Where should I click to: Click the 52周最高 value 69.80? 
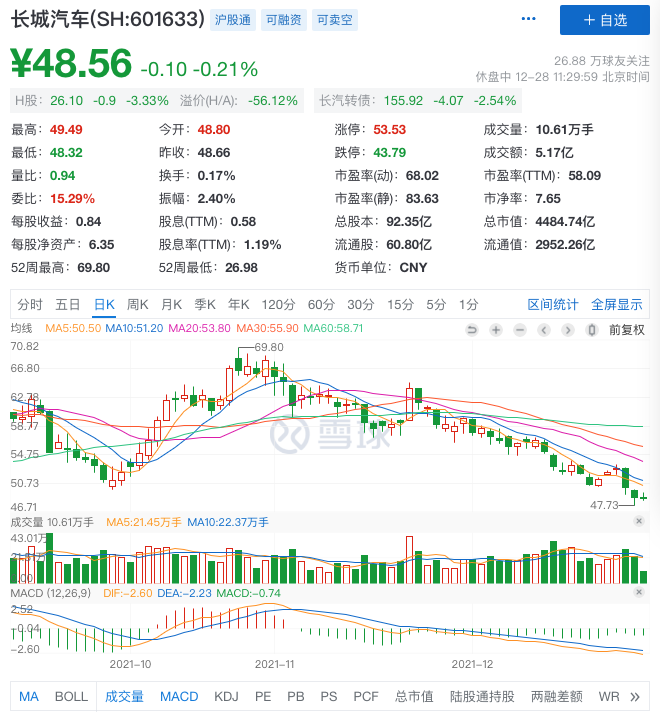[x=94, y=268]
